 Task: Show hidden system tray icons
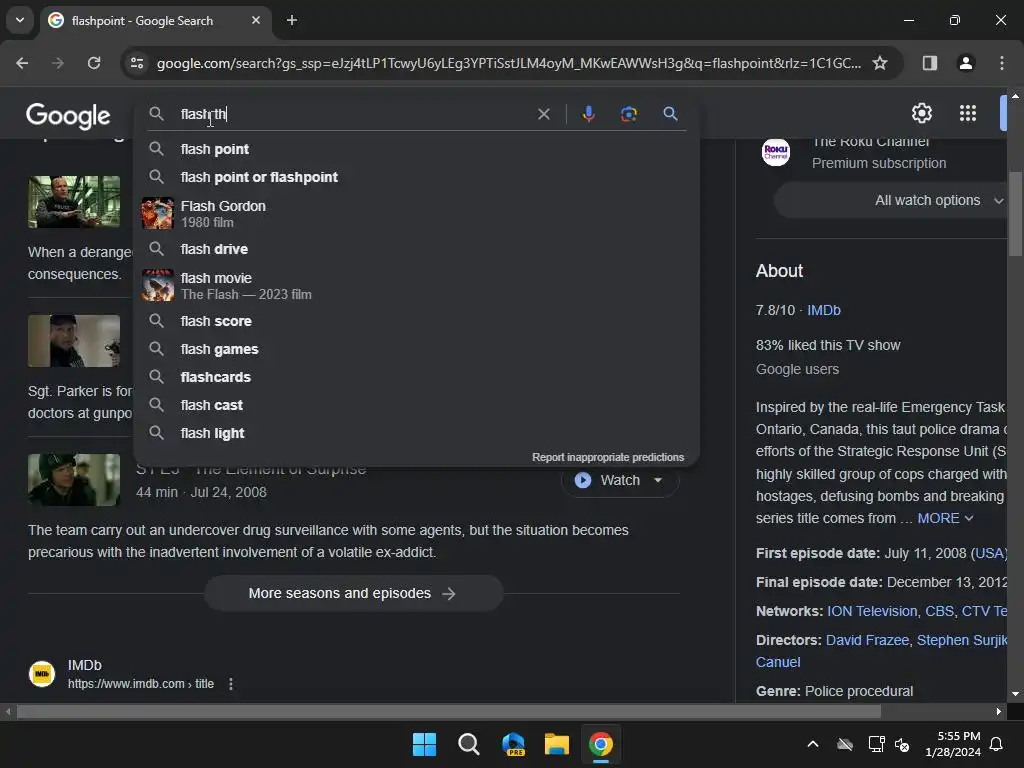[813, 744]
